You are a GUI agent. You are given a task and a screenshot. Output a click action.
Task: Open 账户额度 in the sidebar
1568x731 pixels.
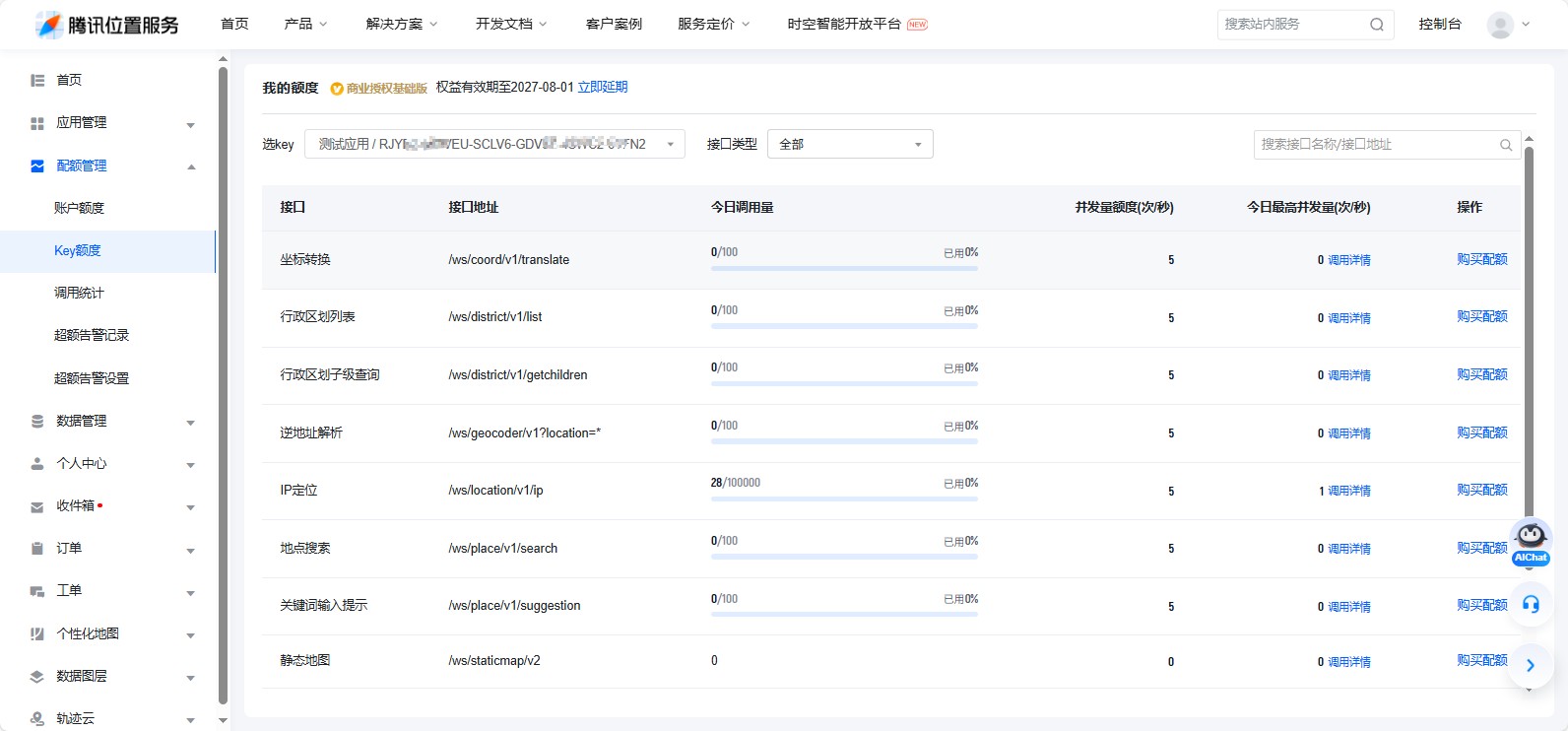pos(79,208)
